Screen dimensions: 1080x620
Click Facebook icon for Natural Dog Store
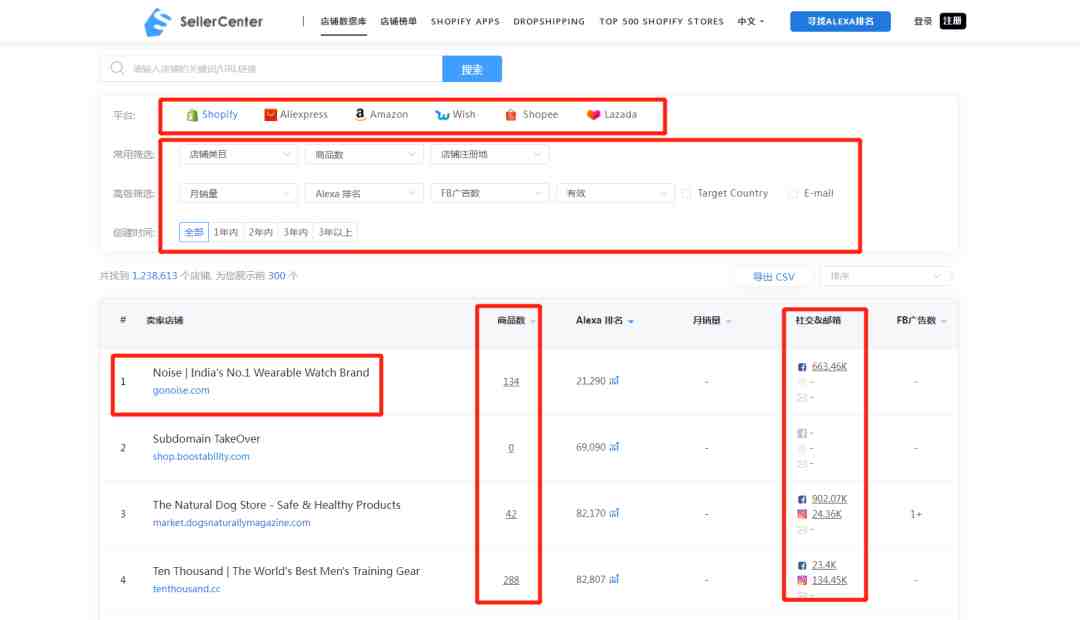[x=802, y=499]
